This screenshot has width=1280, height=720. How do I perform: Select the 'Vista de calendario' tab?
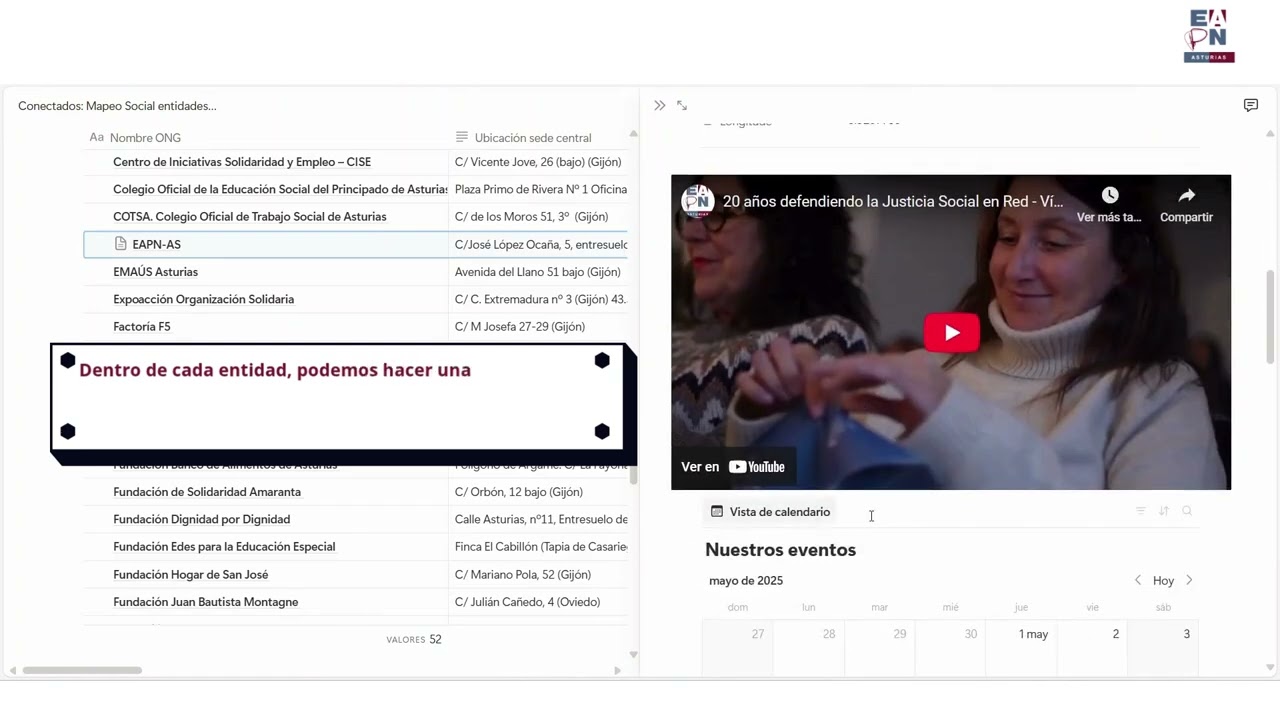click(770, 512)
